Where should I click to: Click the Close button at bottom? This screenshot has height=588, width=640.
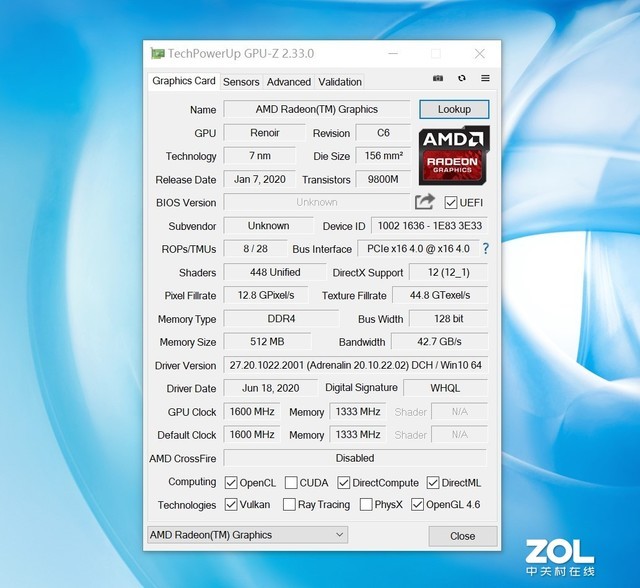pos(463,536)
